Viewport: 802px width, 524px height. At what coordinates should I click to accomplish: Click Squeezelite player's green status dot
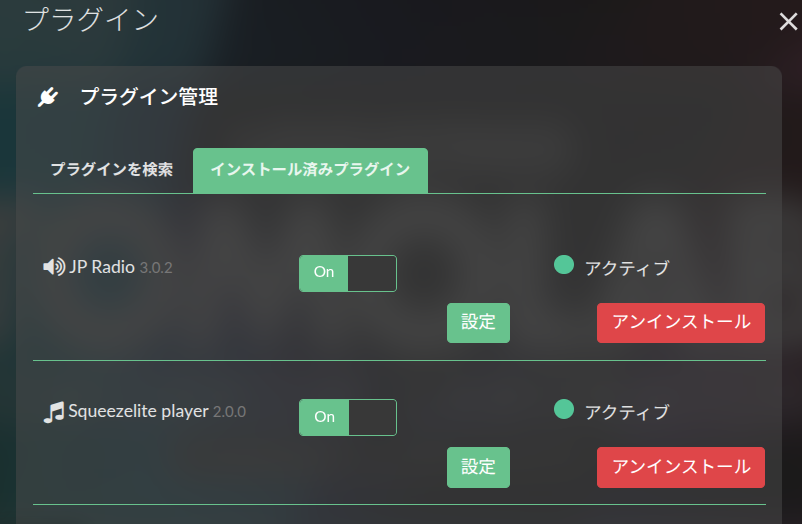point(564,409)
